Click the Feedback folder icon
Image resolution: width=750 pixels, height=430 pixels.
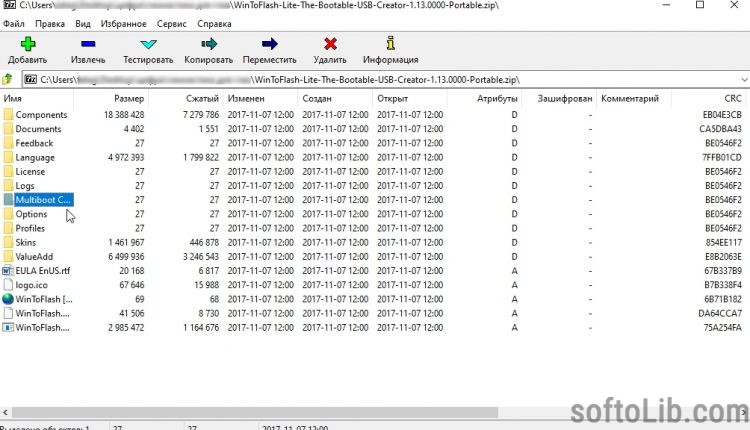pyautogui.click(x=8, y=143)
